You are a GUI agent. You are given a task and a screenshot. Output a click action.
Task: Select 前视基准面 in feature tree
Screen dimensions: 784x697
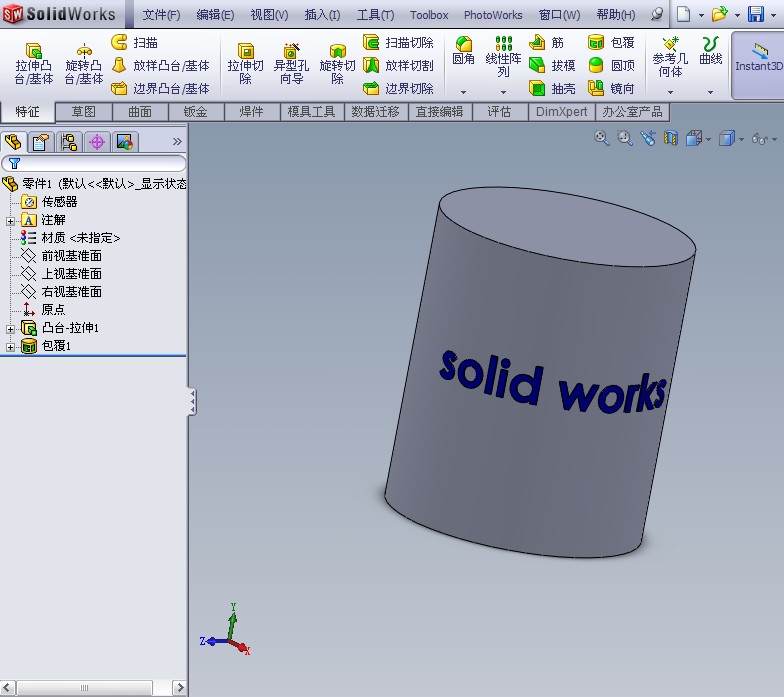[x=72, y=256]
